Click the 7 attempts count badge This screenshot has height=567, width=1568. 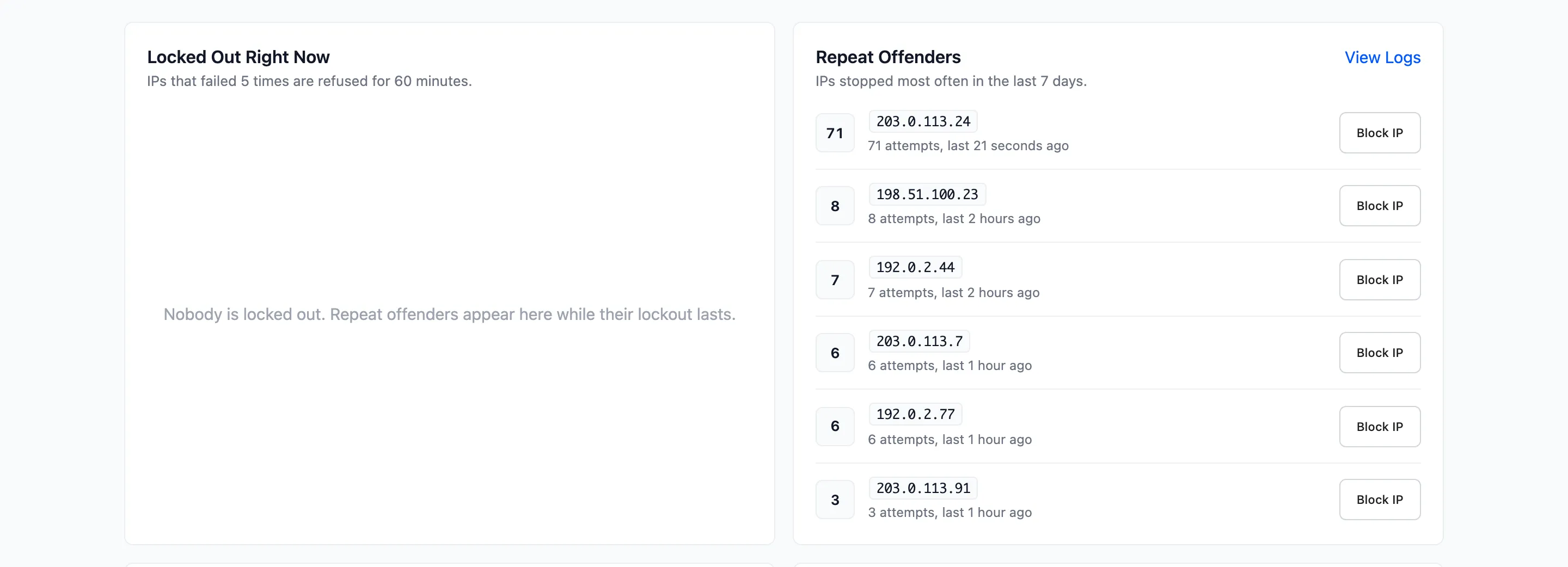point(835,280)
